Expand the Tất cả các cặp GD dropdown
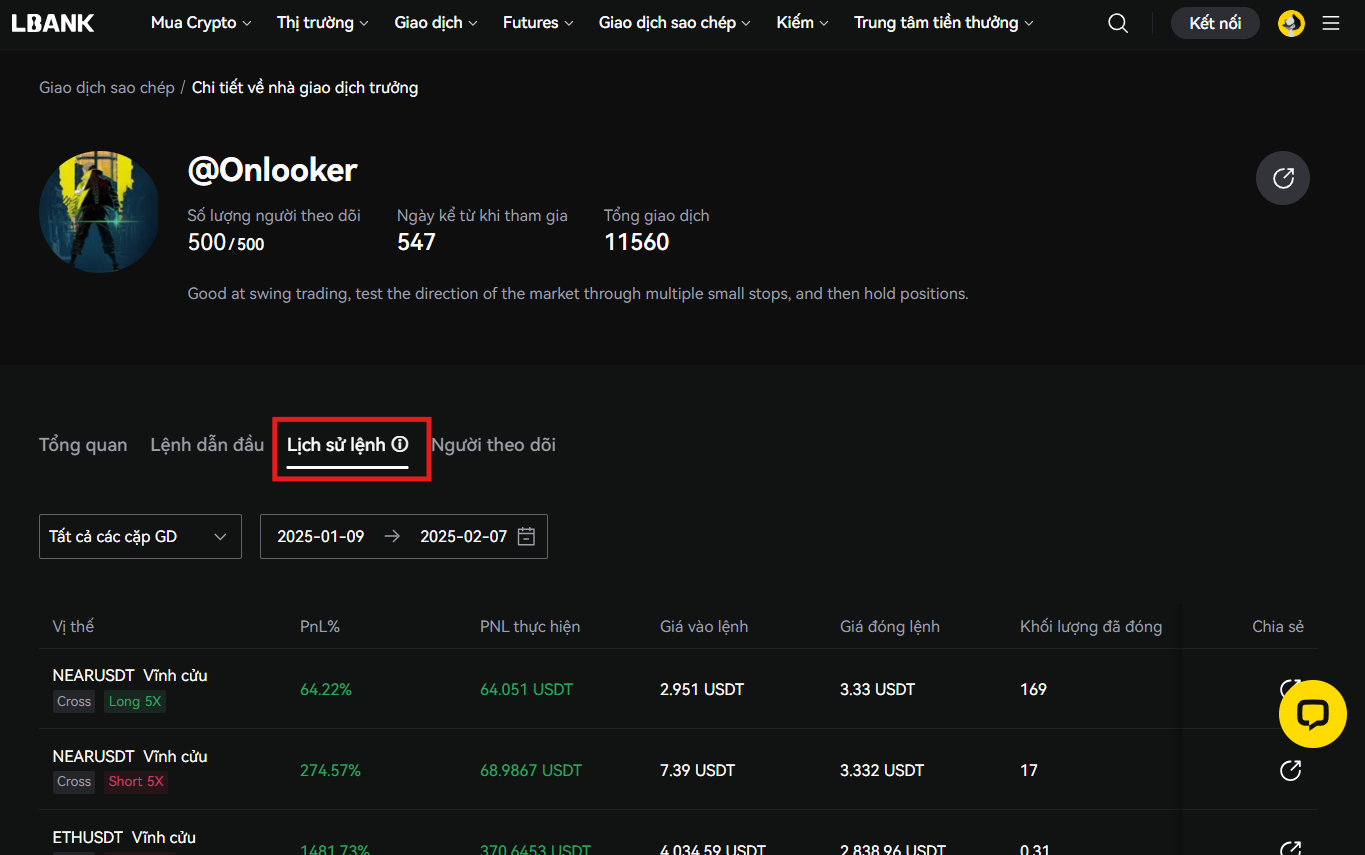The width and height of the screenshot is (1365, 855). [140, 536]
